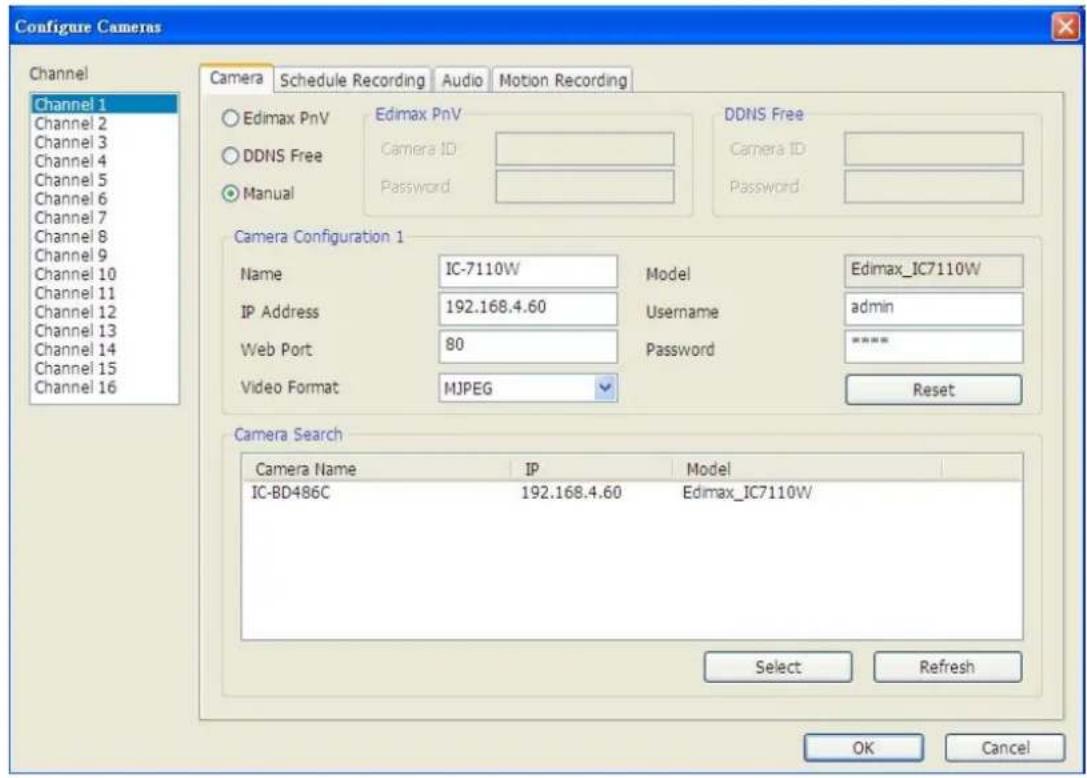Click the Model field showing Edimax_IC7110W
The image size is (1087, 778).
(933, 270)
